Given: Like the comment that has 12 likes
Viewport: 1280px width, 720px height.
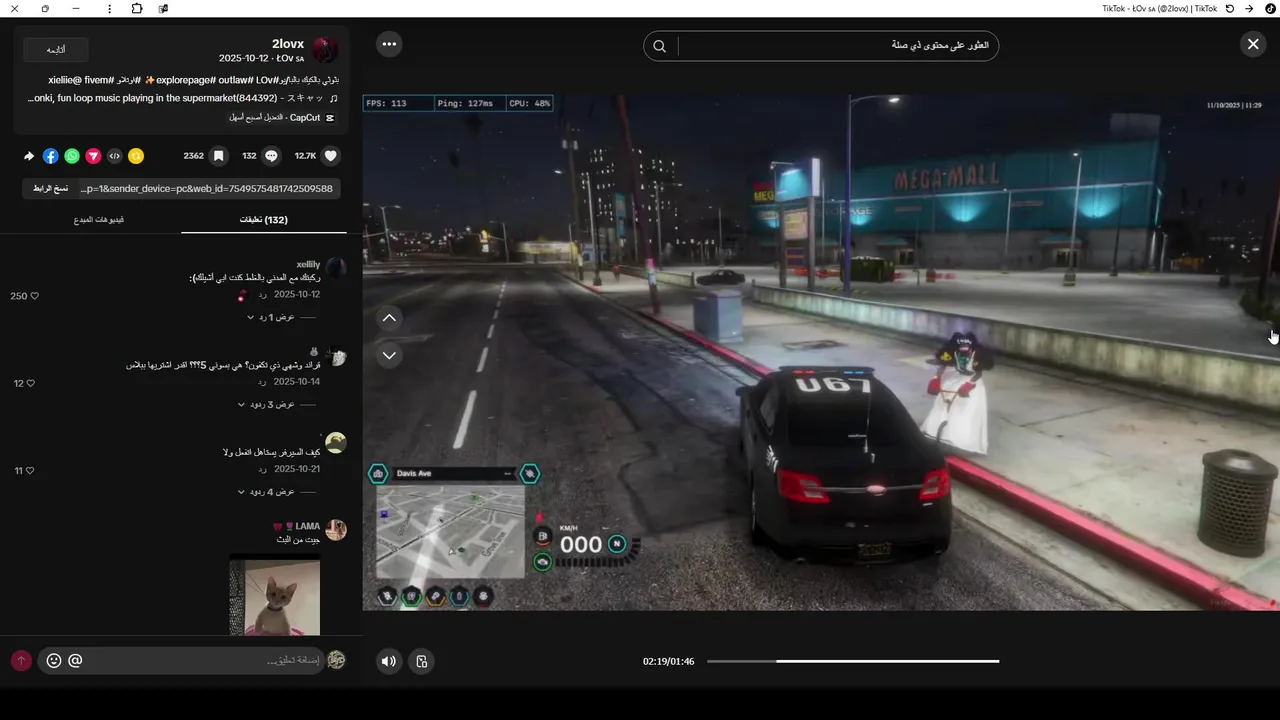Looking at the screenshot, I should [x=31, y=383].
